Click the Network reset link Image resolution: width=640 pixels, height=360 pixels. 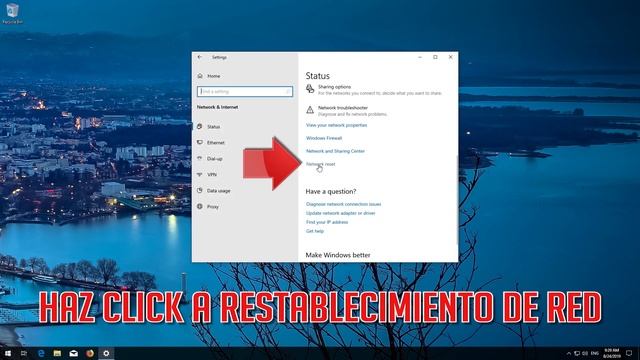coord(321,164)
